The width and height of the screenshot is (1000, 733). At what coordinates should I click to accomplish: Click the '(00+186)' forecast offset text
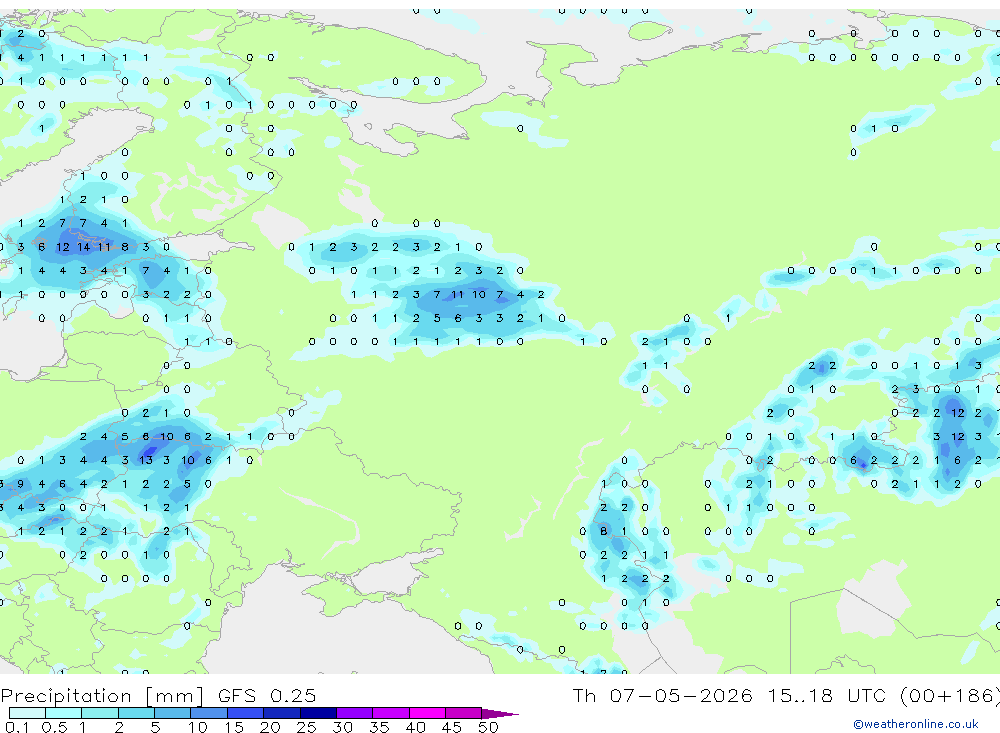click(x=950, y=695)
